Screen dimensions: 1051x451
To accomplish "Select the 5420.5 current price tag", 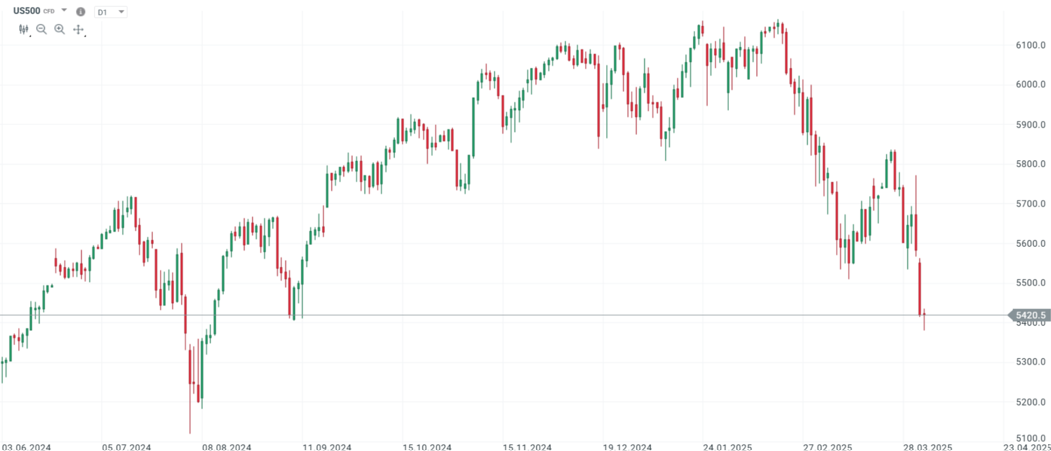I will tap(1030, 315).
